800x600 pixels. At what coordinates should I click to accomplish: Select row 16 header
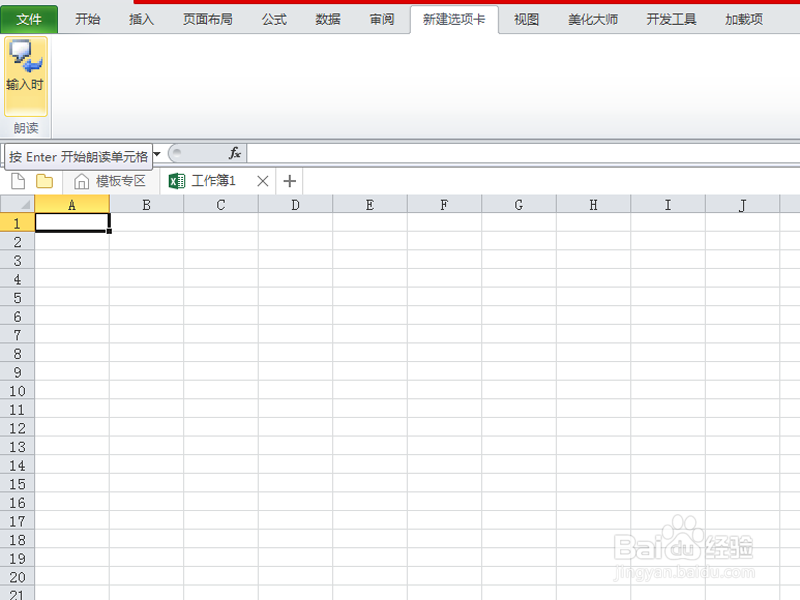click(x=17, y=503)
